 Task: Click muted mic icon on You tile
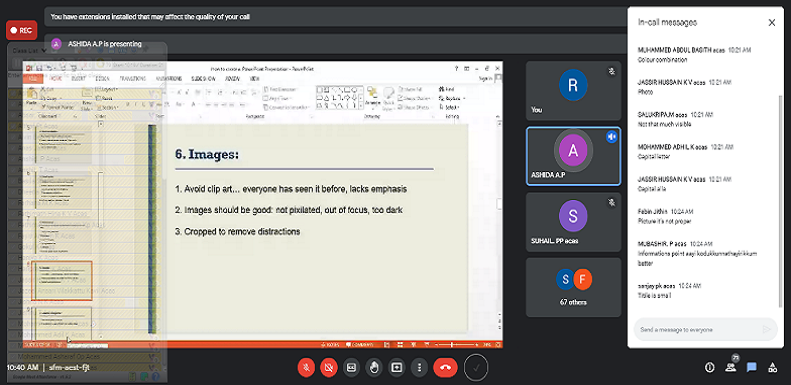[x=611, y=72]
